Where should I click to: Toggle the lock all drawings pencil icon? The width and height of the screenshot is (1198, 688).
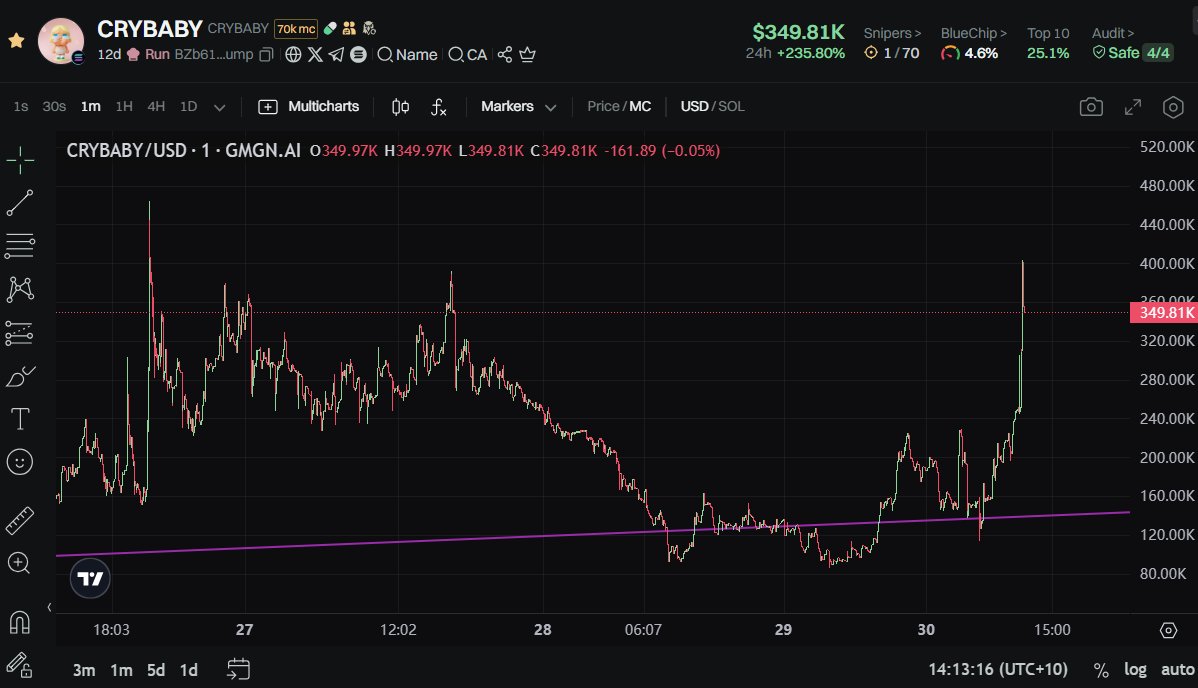[x=20, y=665]
